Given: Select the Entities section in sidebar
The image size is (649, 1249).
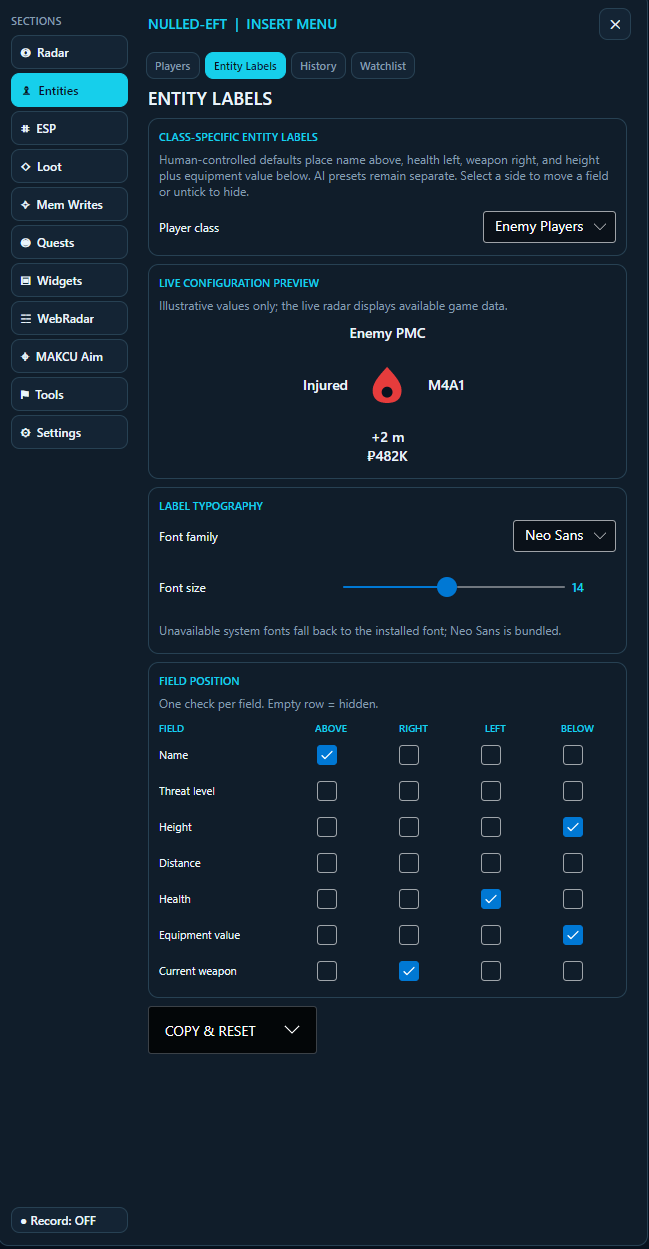Looking at the screenshot, I should click(69, 90).
